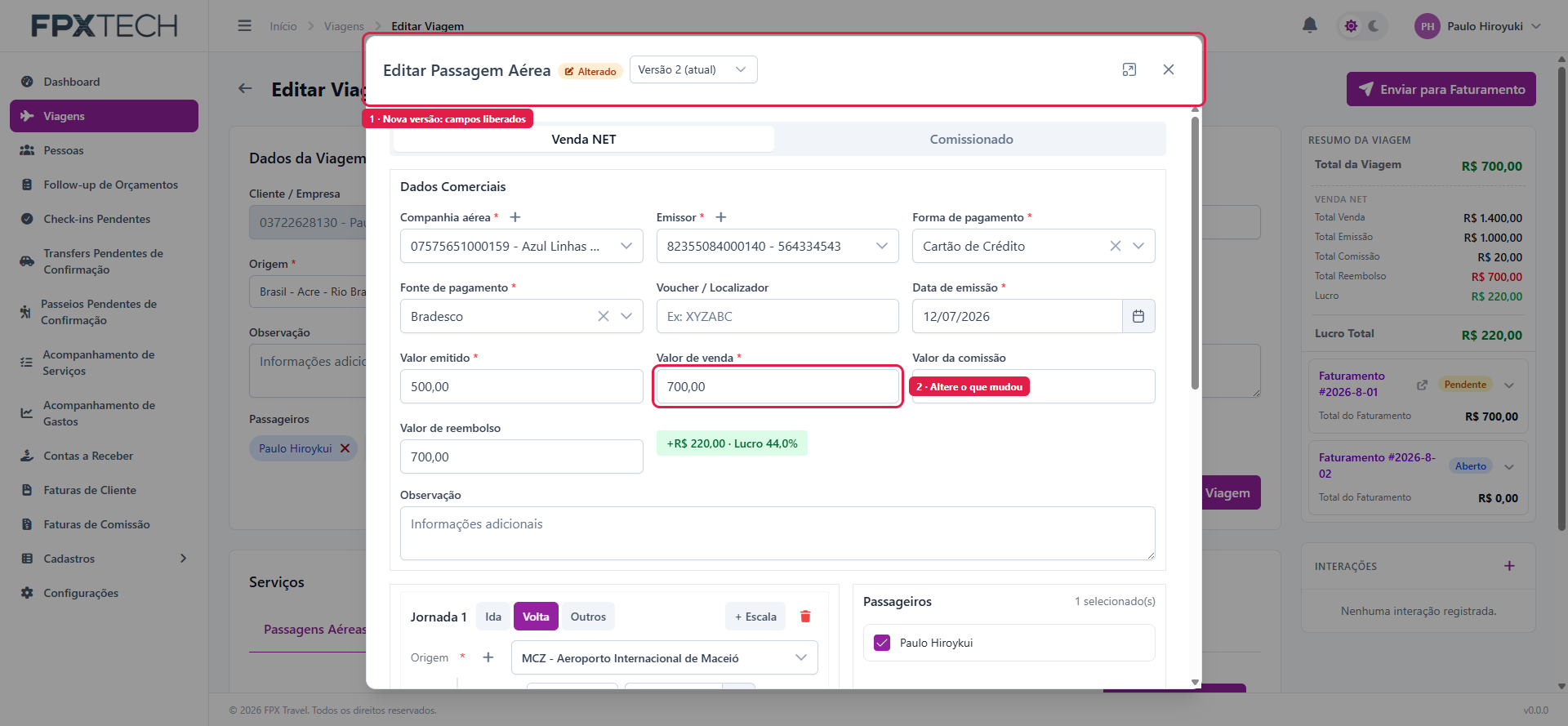
Task: Expand Faturamento #2026-8-02 card
Action: click(1509, 466)
